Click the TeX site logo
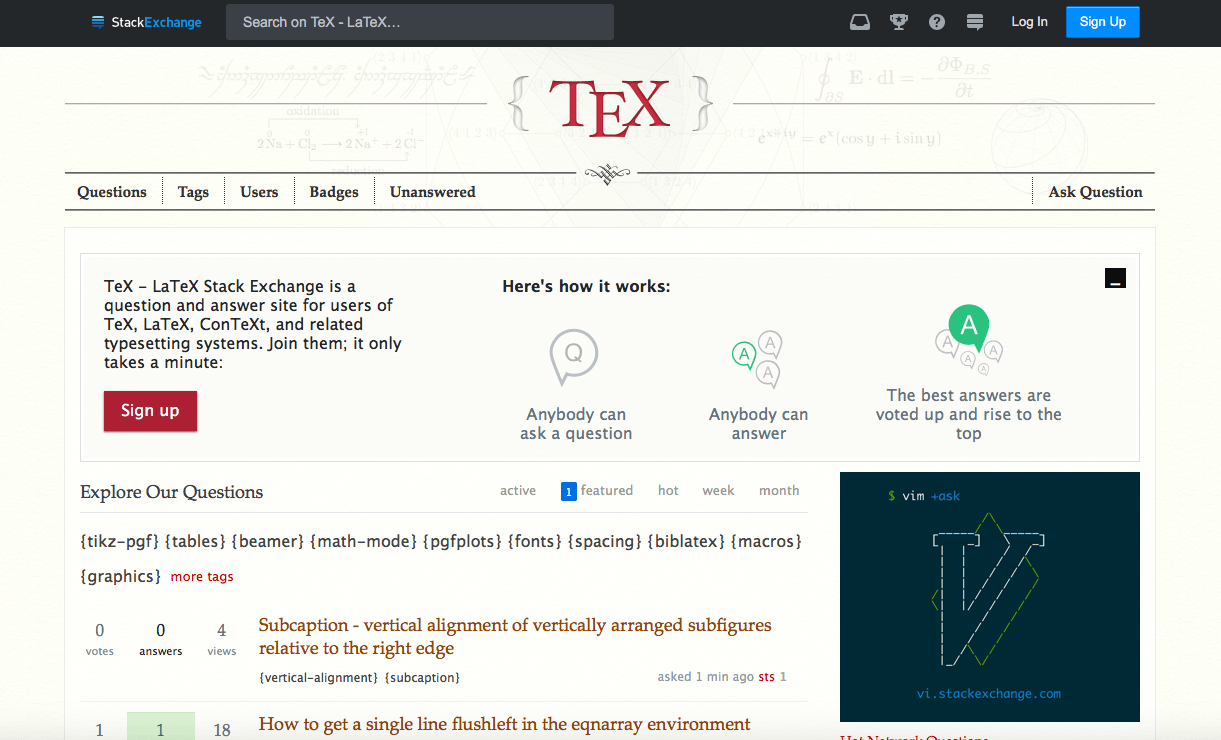 (x=610, y=107)
